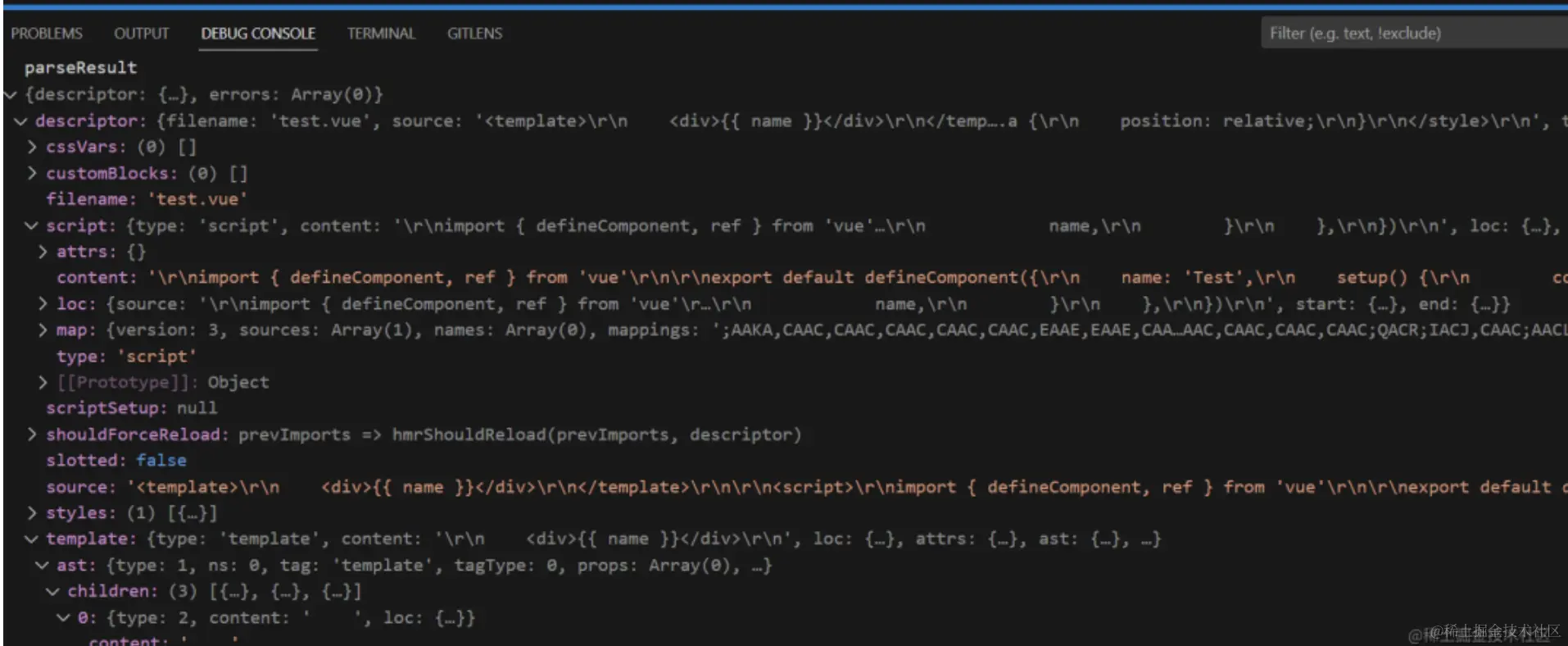Expand the map object with mappings

click(43, 330)
